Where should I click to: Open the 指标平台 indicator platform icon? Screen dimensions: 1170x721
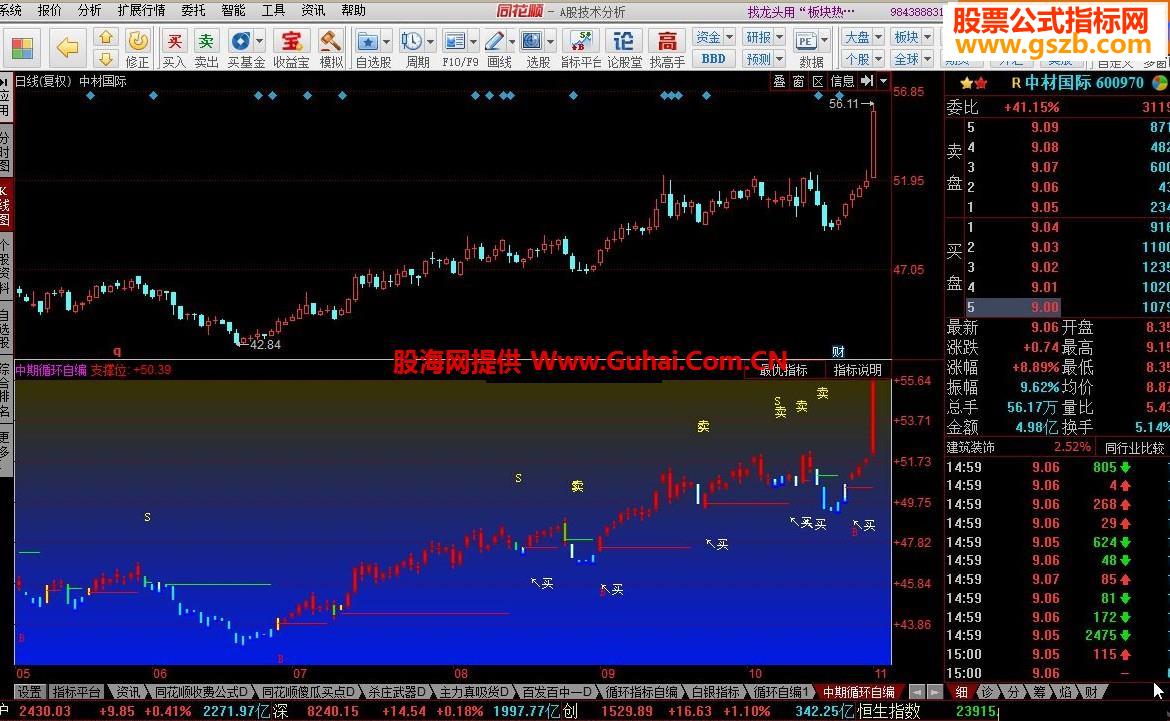tap(581, 49)
